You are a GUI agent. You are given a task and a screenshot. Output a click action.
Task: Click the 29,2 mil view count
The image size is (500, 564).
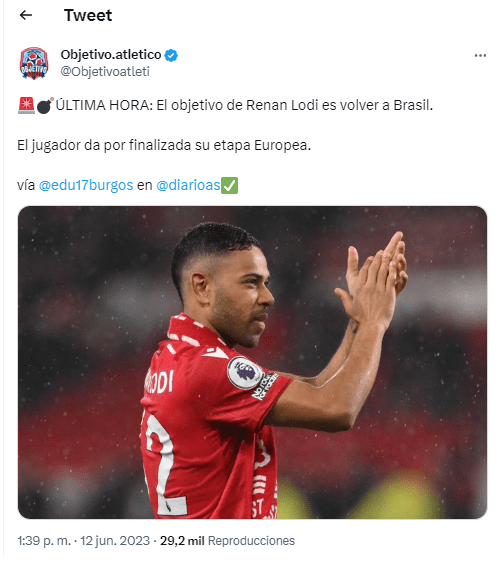(182, 541)
